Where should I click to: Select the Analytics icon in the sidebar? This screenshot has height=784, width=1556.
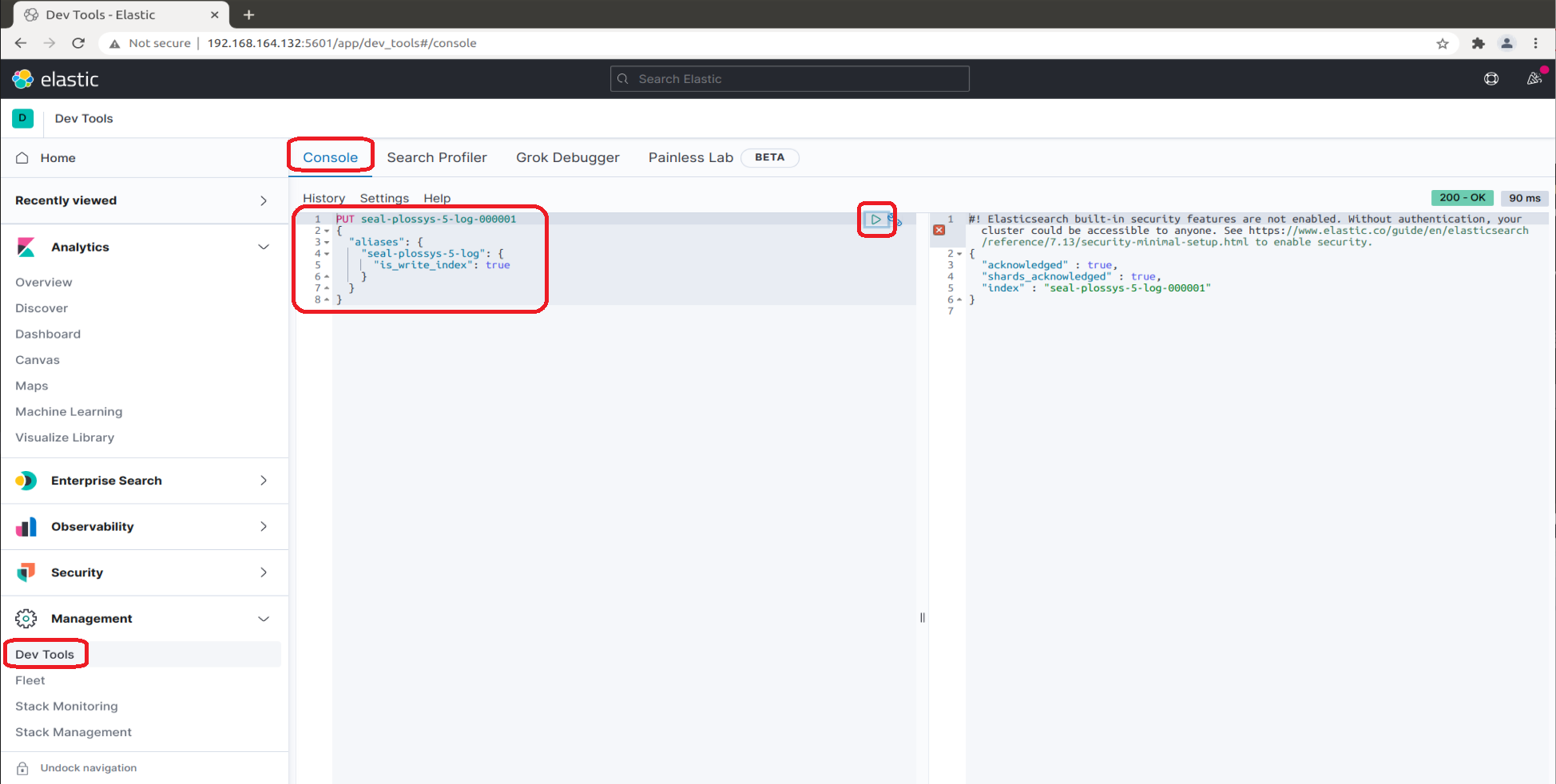(x=26, y=247)
